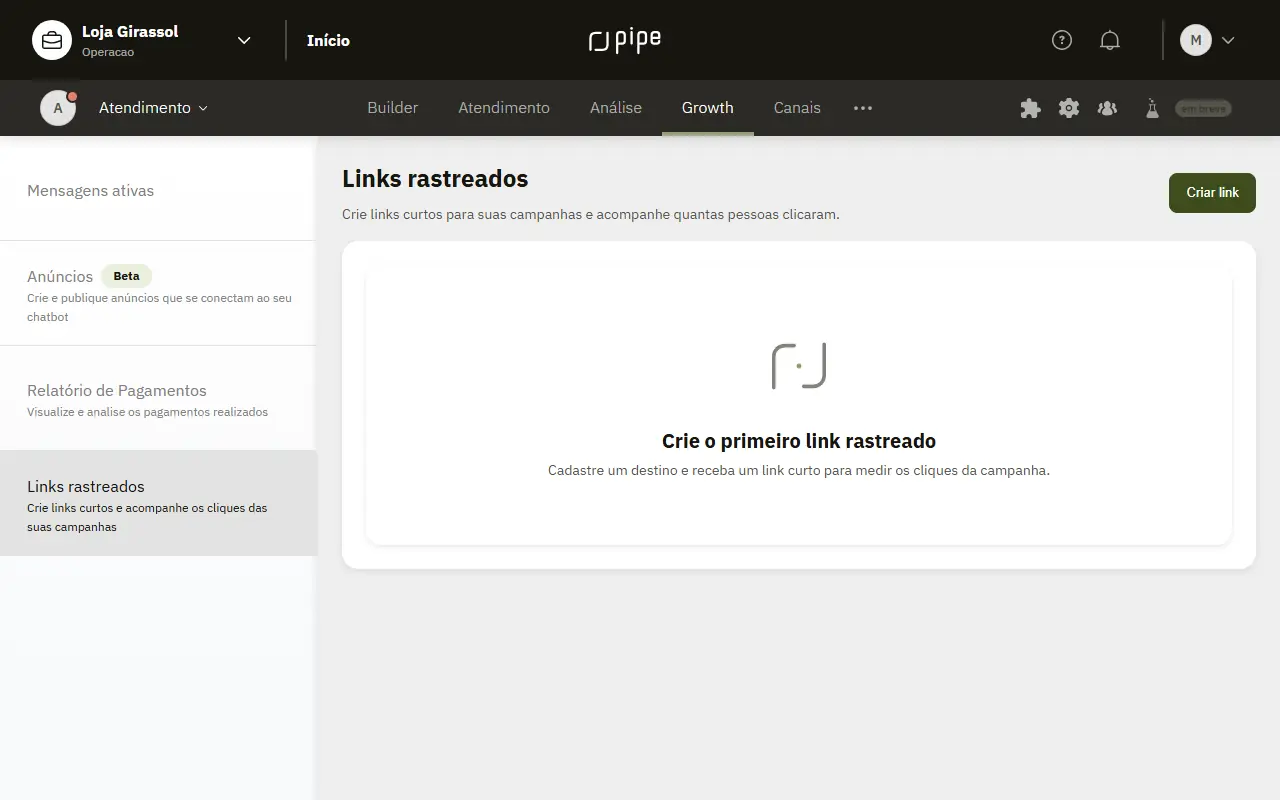Open the team members icon
The image size is (1280, 800).
(x=1107, y=108)
